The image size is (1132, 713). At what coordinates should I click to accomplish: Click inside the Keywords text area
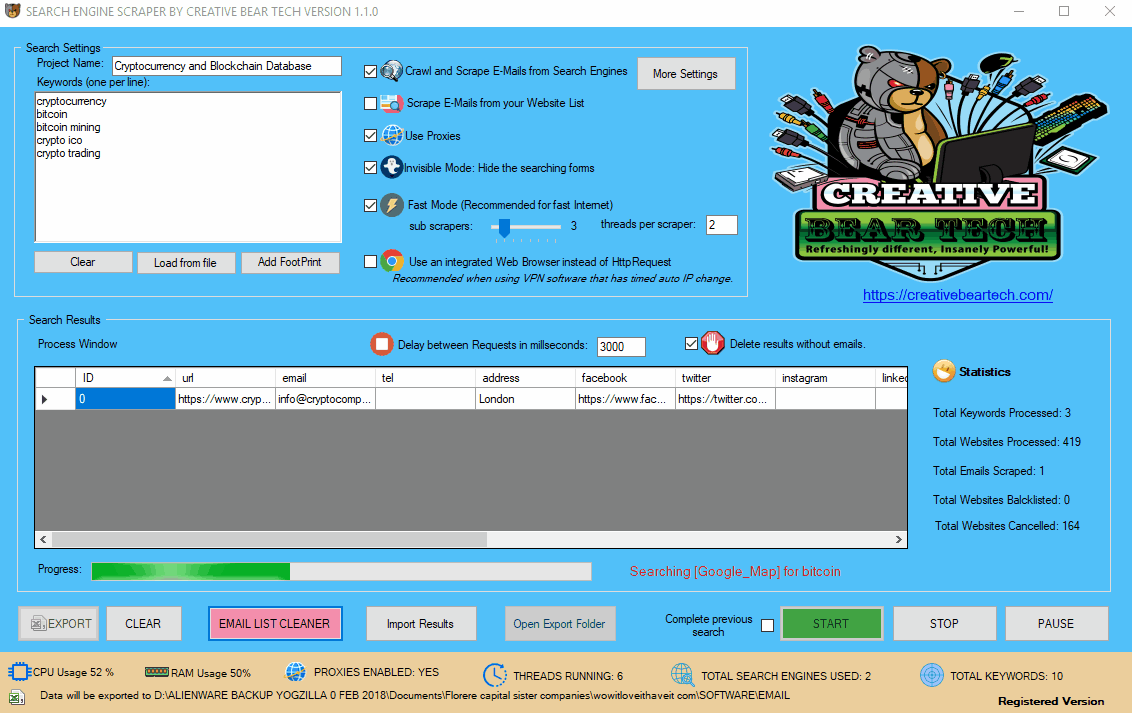188,167
